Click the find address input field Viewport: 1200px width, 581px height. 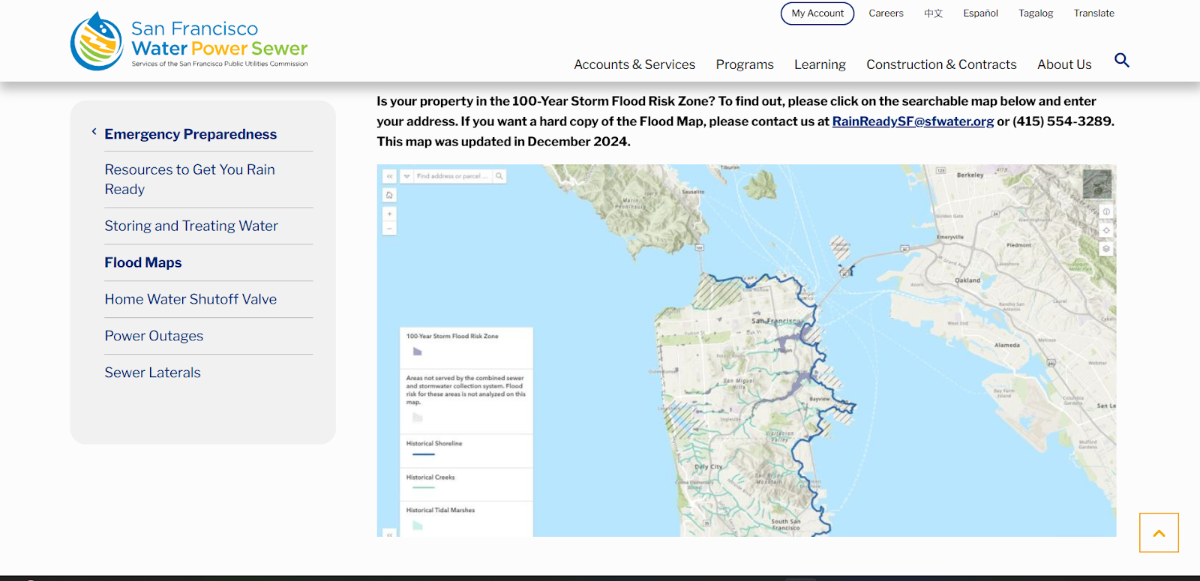(452, 176)
